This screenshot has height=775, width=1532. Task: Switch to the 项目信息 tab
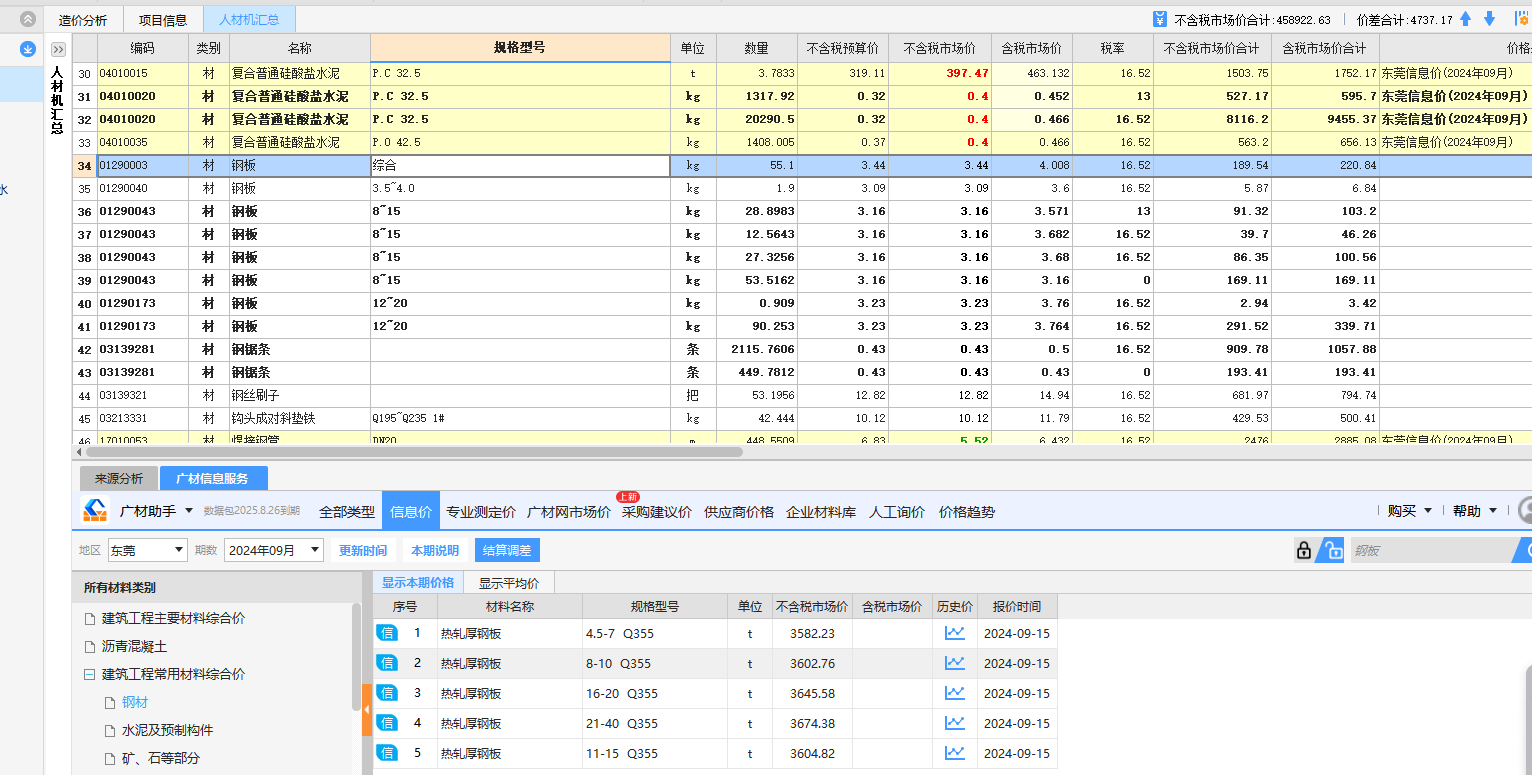[163, 19]
